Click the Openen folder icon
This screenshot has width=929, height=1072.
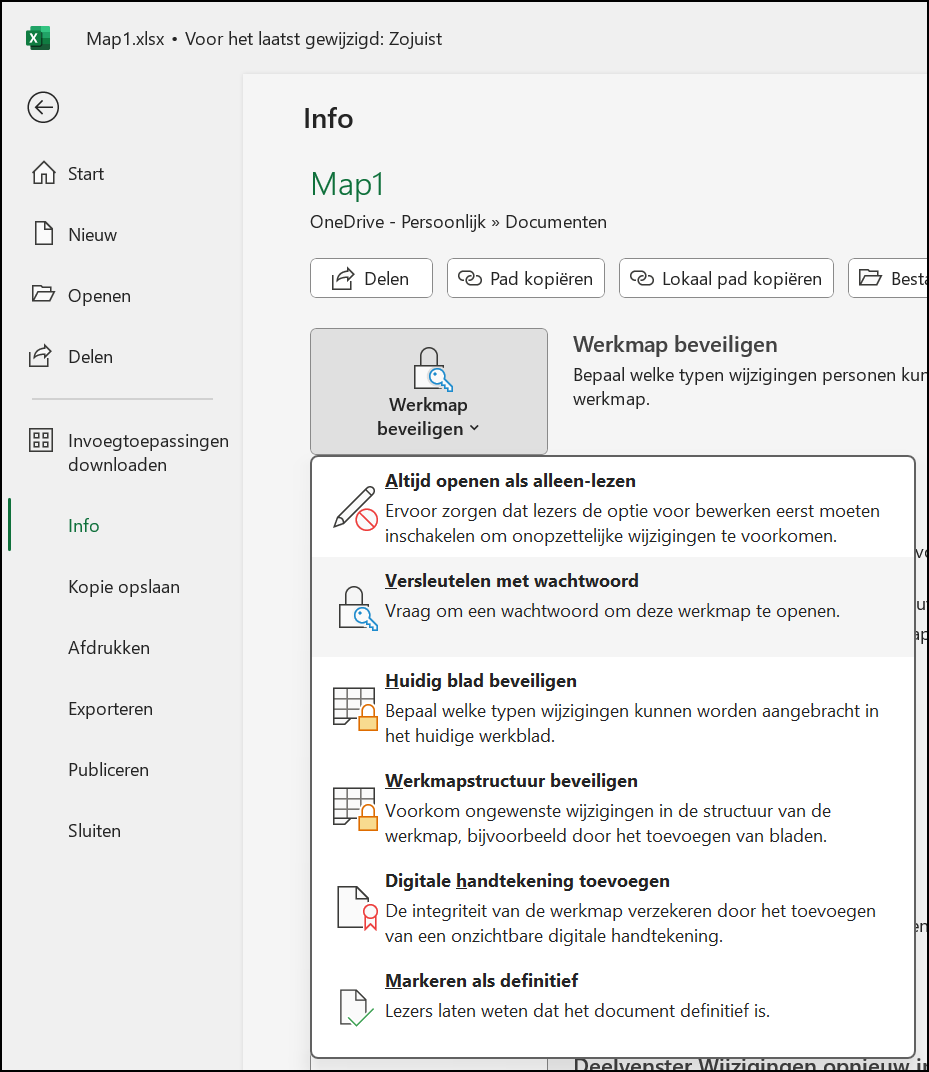43,295
